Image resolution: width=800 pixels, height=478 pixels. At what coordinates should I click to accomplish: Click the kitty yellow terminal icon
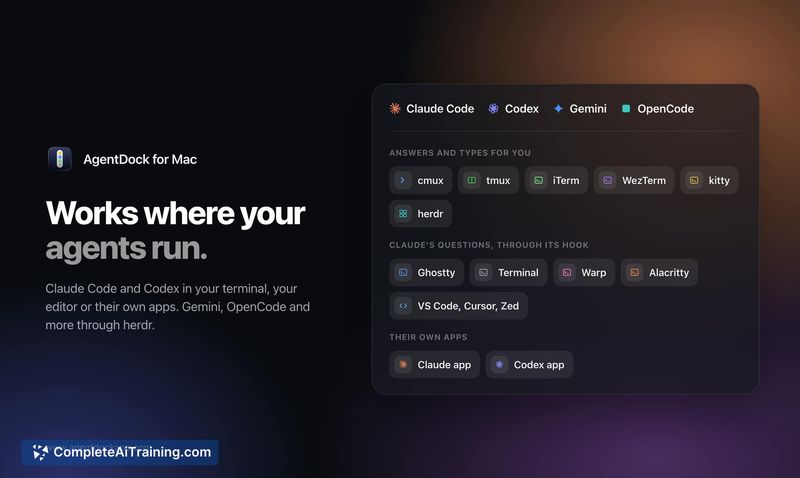[694, 180]
